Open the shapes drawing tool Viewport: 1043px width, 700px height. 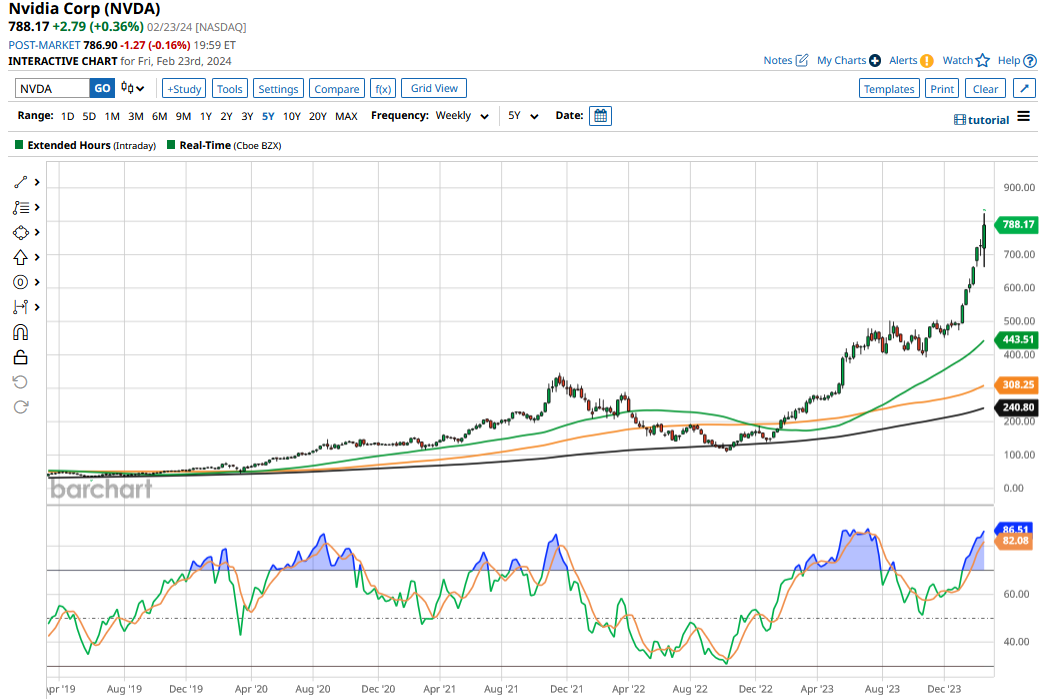pyautogui.click(x=18, y=232)
